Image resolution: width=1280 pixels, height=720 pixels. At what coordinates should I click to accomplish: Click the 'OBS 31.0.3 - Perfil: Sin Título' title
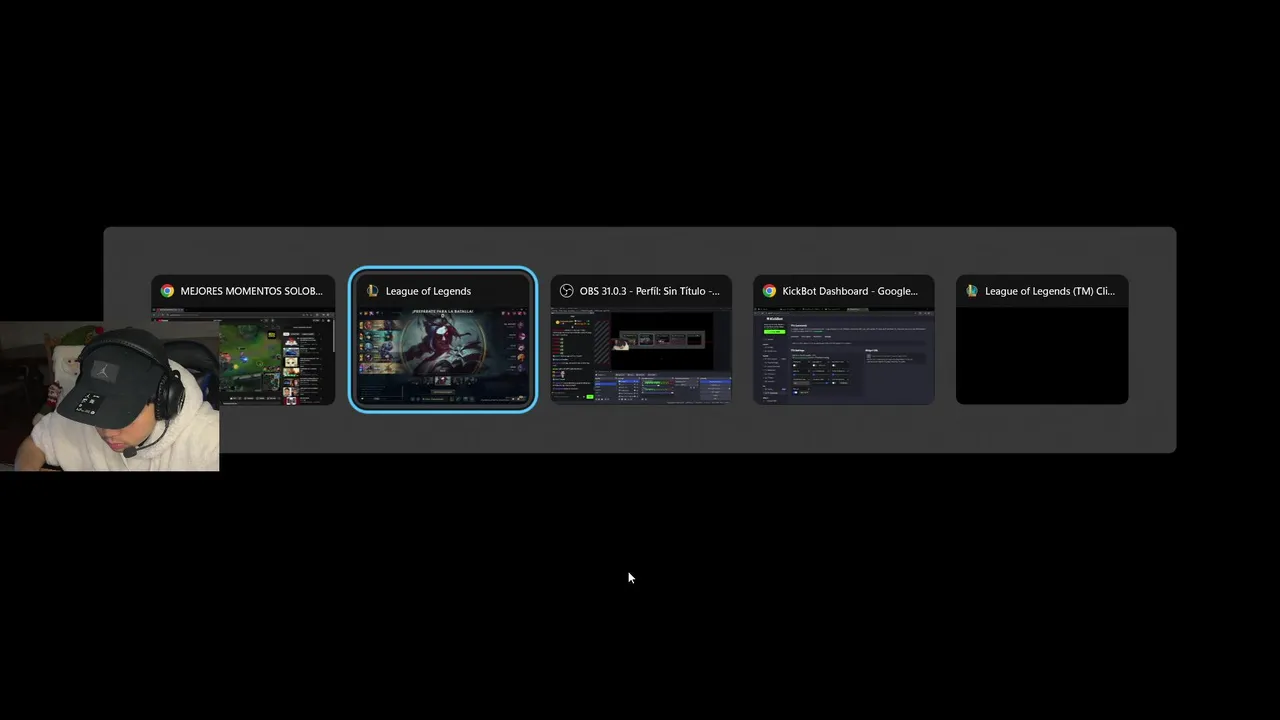coord(649,291)
